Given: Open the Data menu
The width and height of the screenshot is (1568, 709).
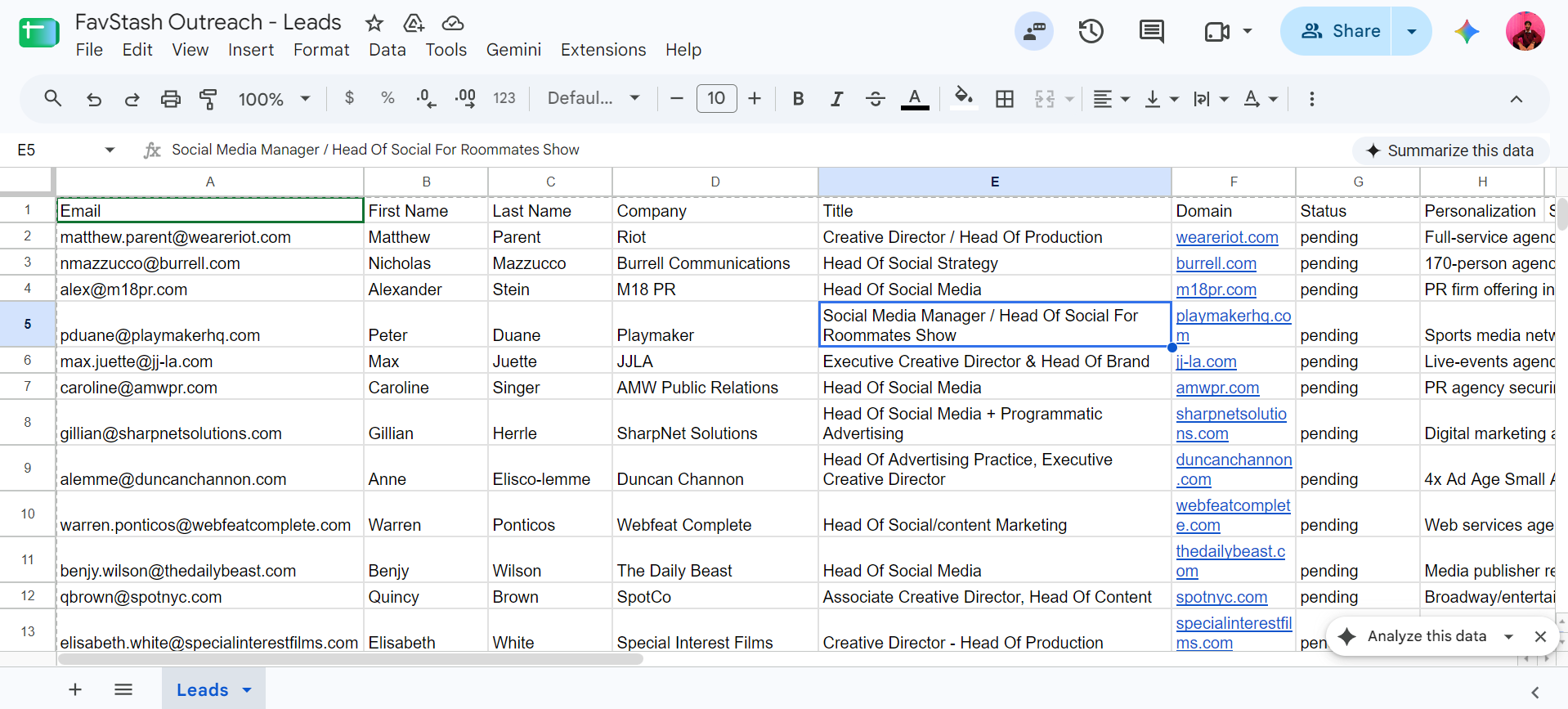Looking at the screenshot, I should coord(388,50).
